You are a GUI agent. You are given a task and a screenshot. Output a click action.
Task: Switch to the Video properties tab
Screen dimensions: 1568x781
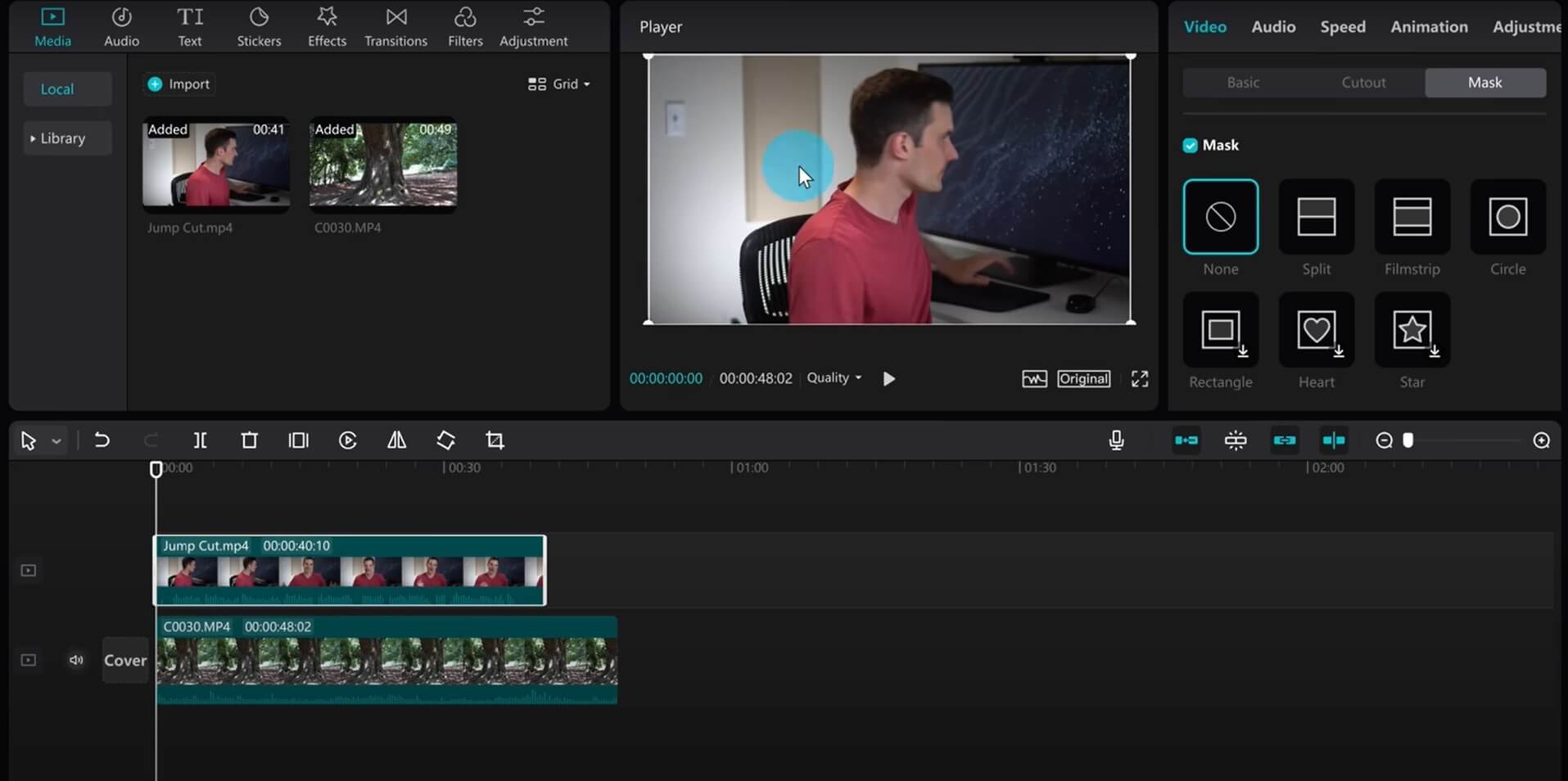1205,26
